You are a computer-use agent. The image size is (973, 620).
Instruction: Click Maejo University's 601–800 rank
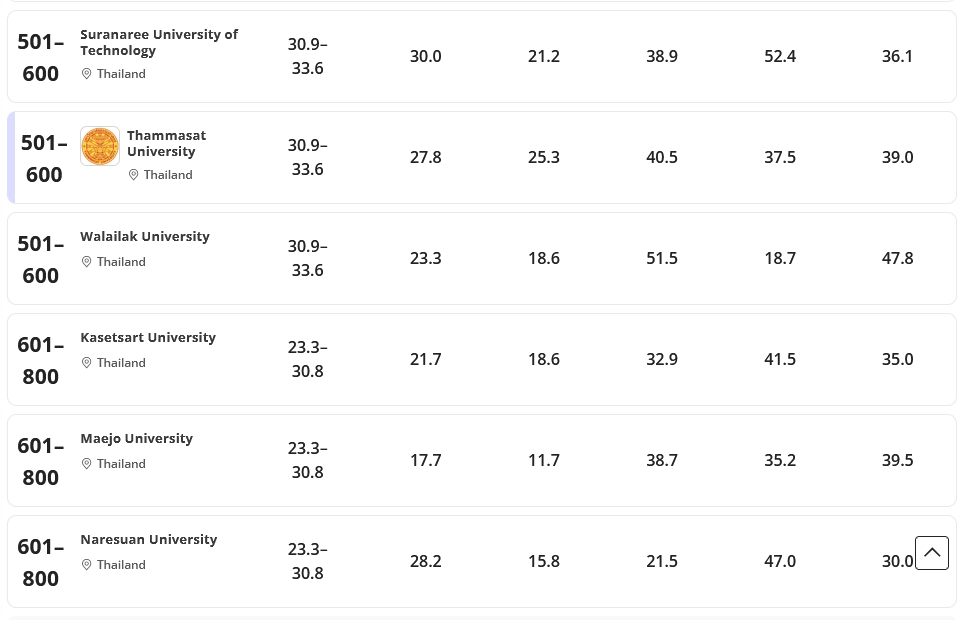click(40, 460)
